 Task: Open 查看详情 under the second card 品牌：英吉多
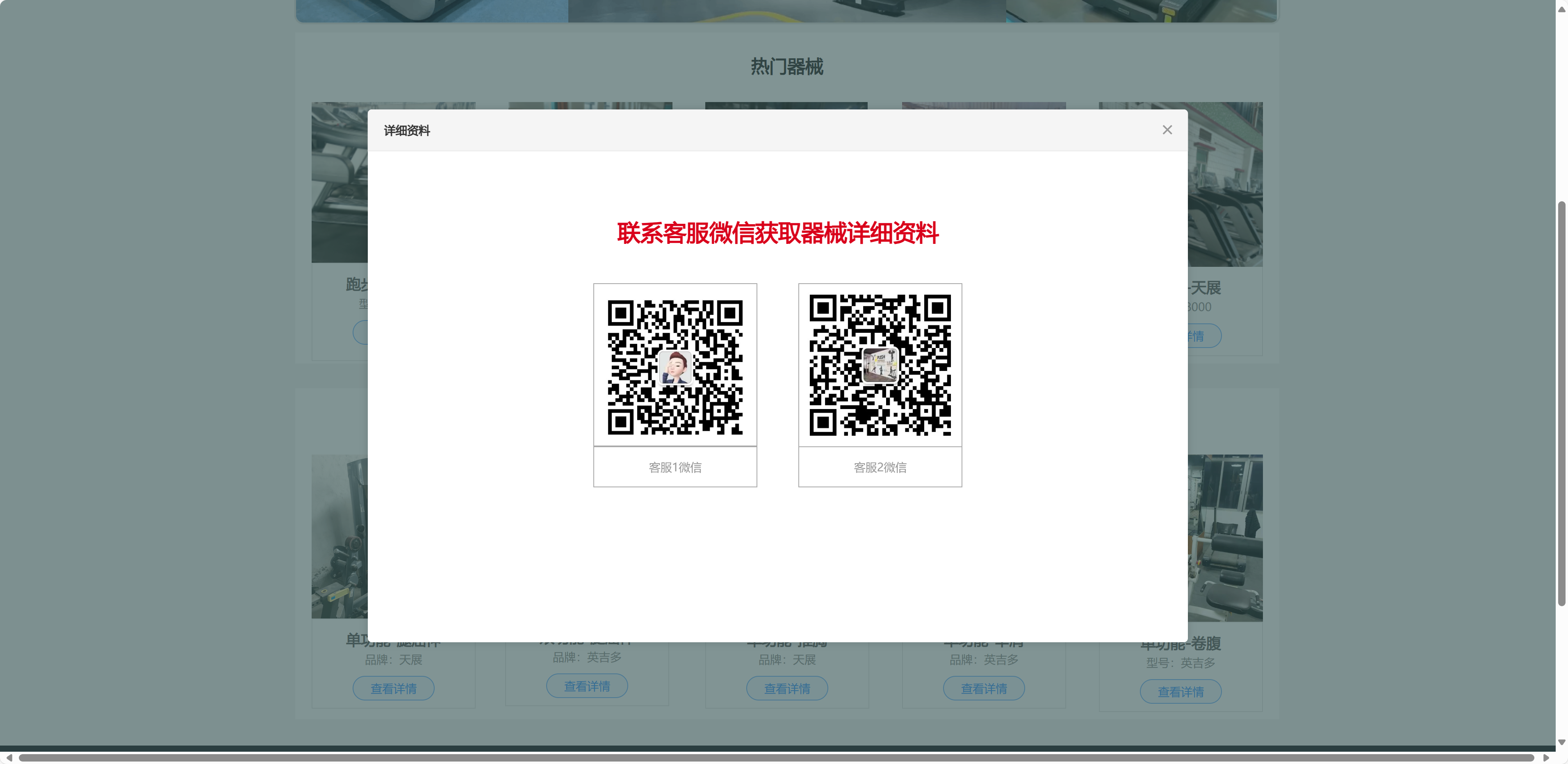(x=587, y=686)
